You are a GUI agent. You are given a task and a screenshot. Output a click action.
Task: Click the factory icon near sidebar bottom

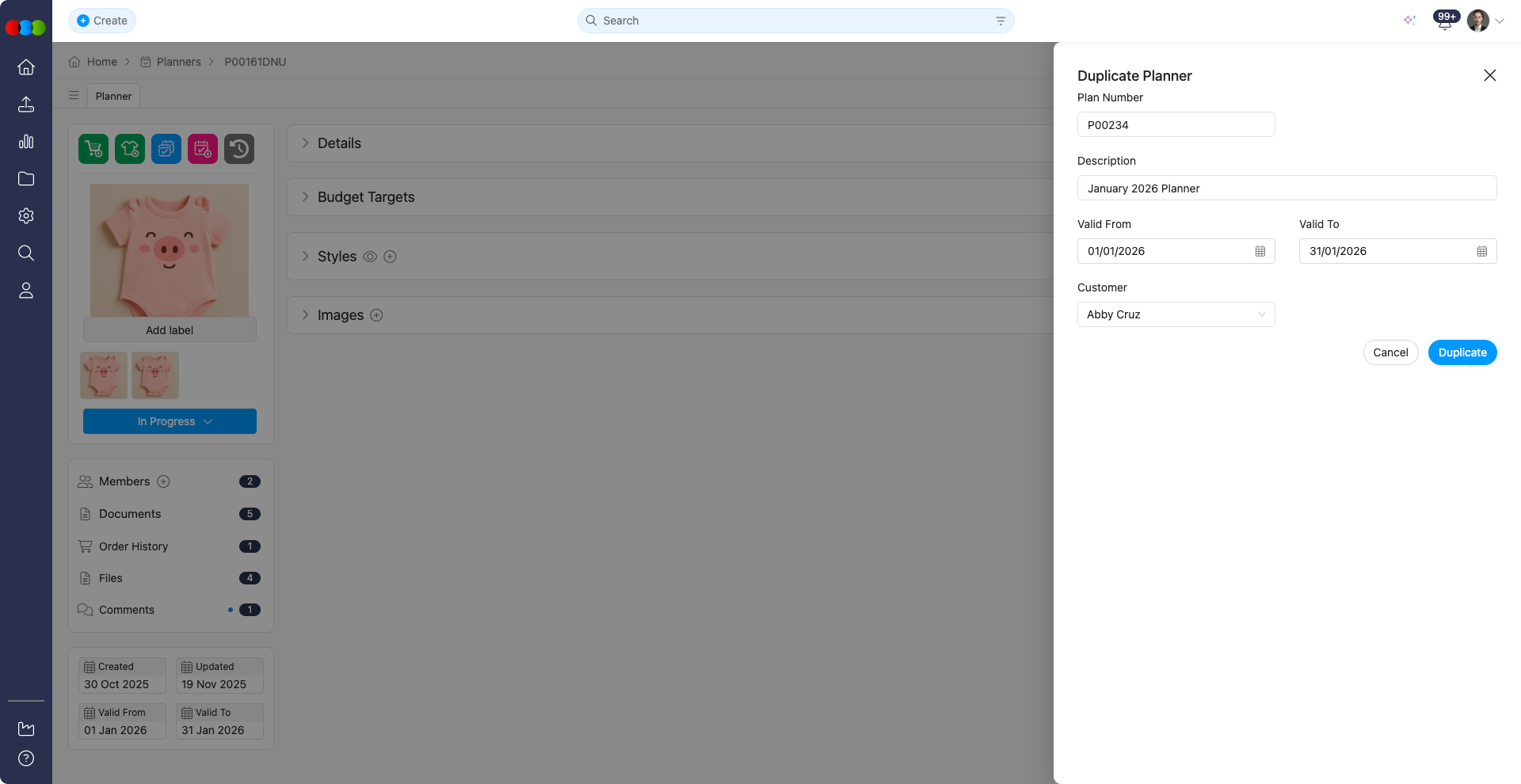[x=26, y=729]
